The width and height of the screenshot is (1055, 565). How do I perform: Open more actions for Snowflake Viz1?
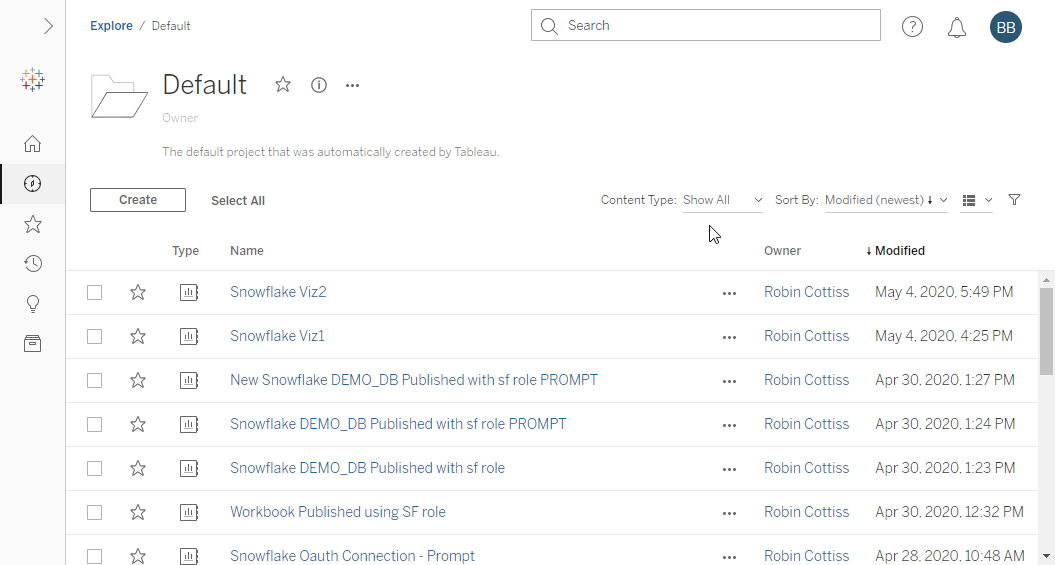pyautogui.click(x=729, y=337)
